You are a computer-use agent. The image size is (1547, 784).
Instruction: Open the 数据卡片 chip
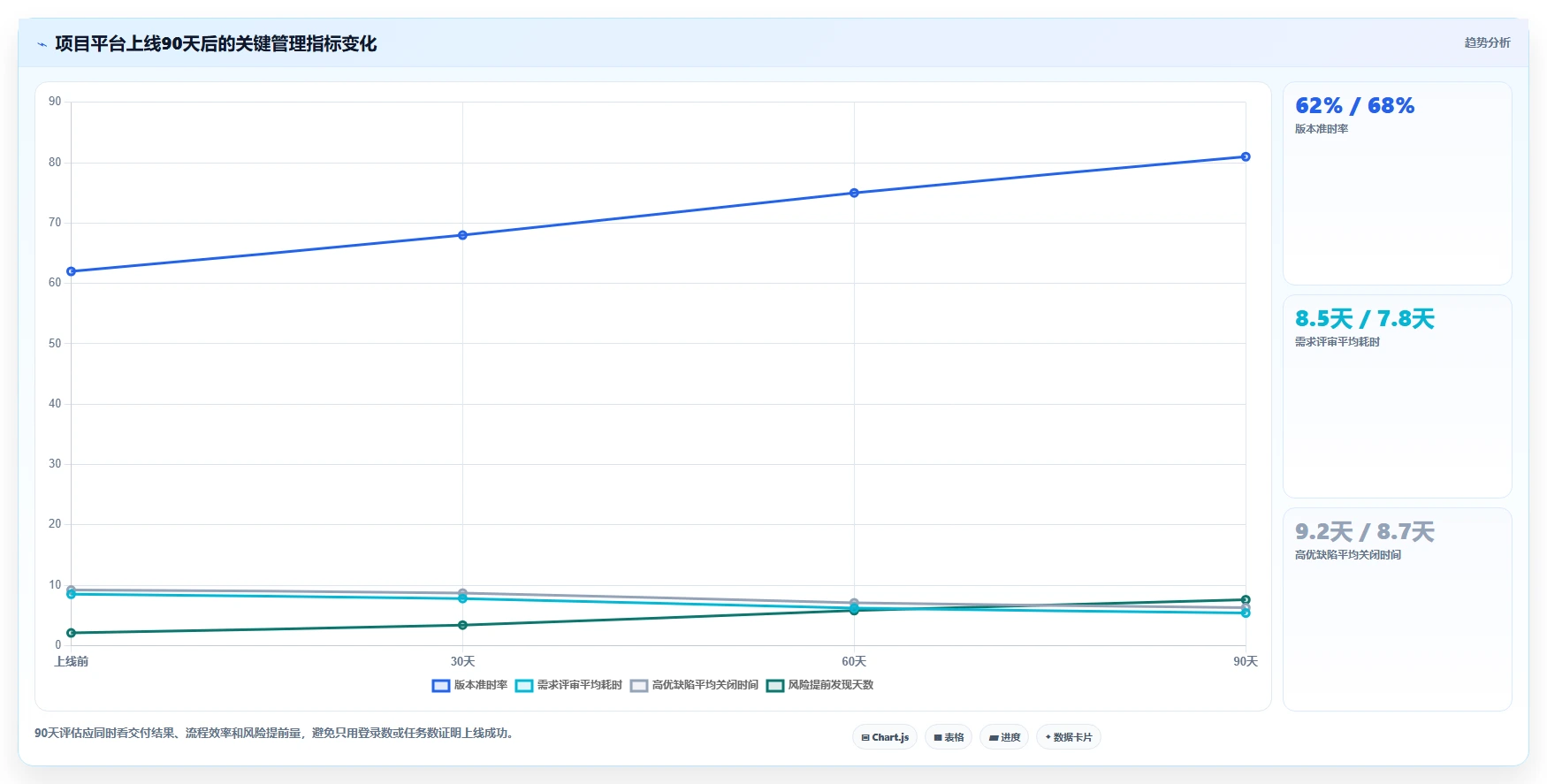(x=1069, y=737)
